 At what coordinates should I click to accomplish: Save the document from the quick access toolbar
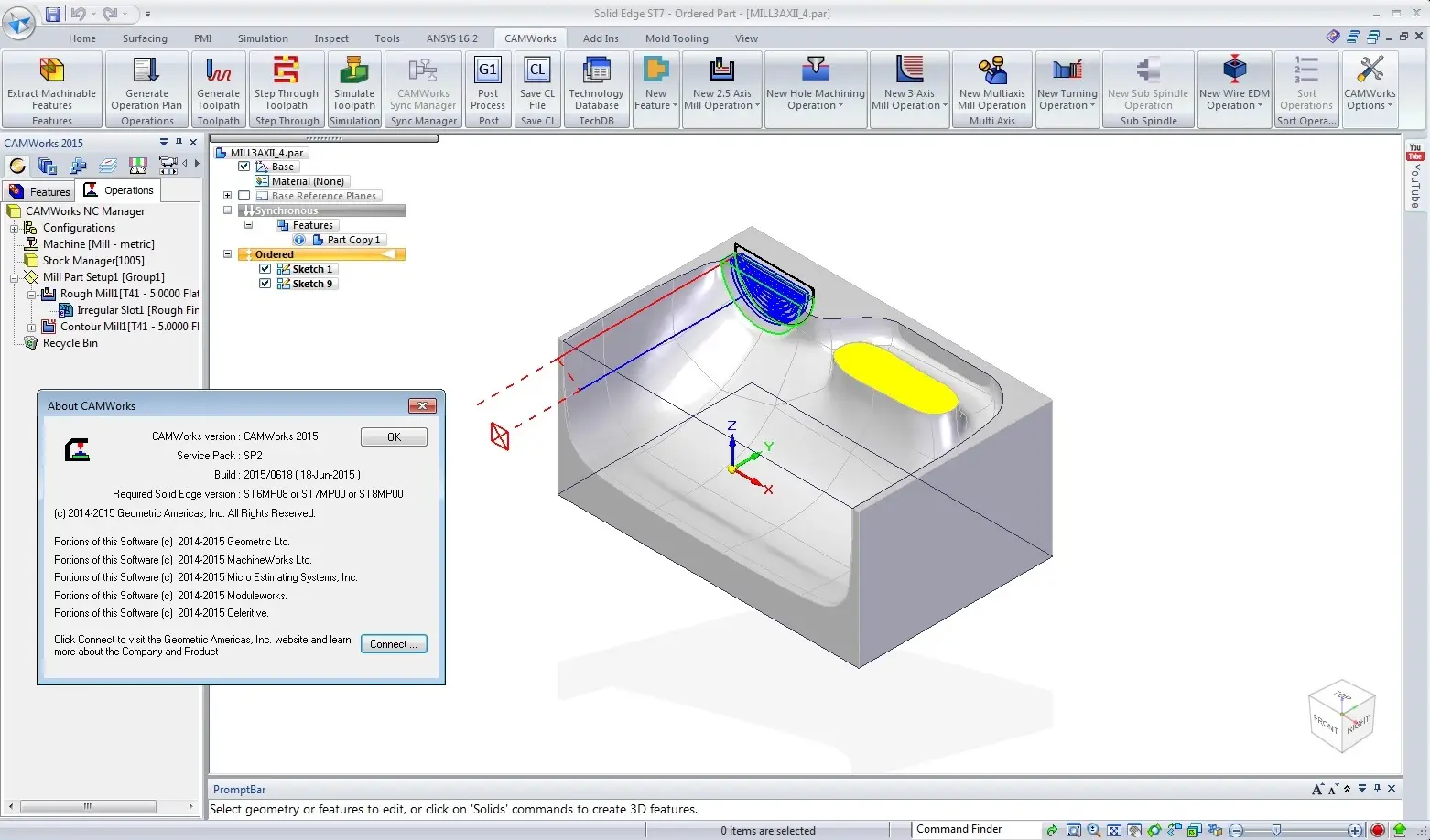tap(53, 14)
